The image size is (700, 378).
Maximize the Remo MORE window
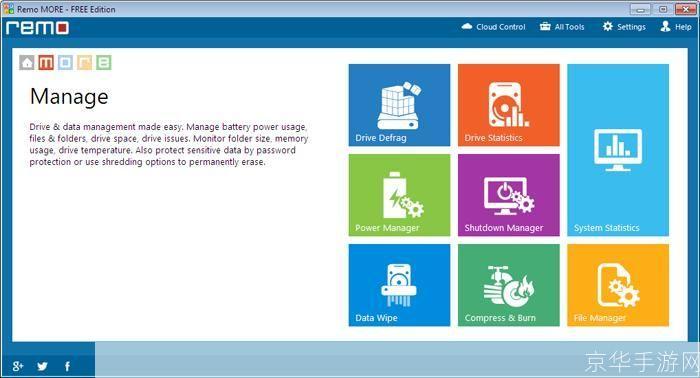[x=663, y=9]
